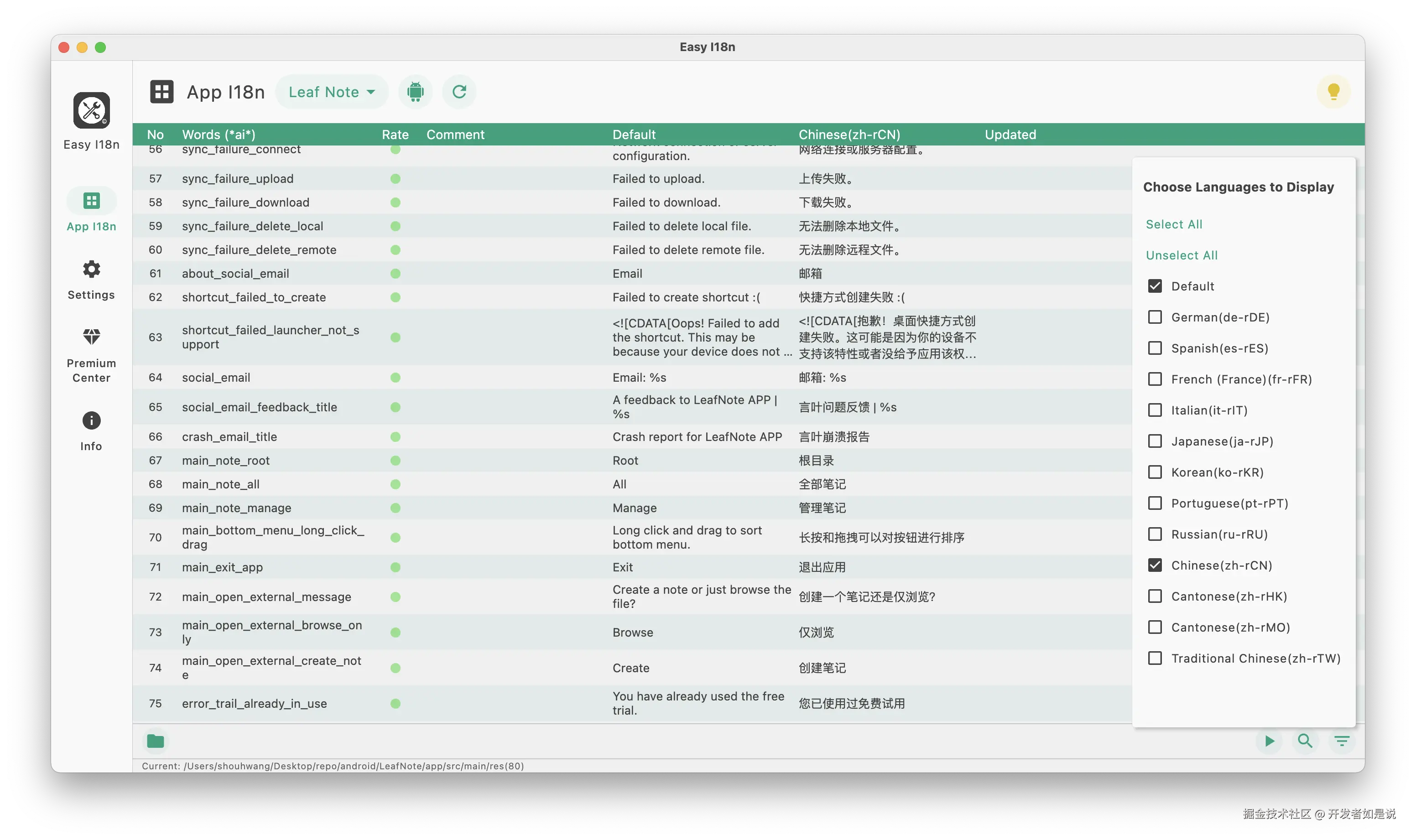
Task: Click the filter icon at bottom right
Action: point(1342,741)
